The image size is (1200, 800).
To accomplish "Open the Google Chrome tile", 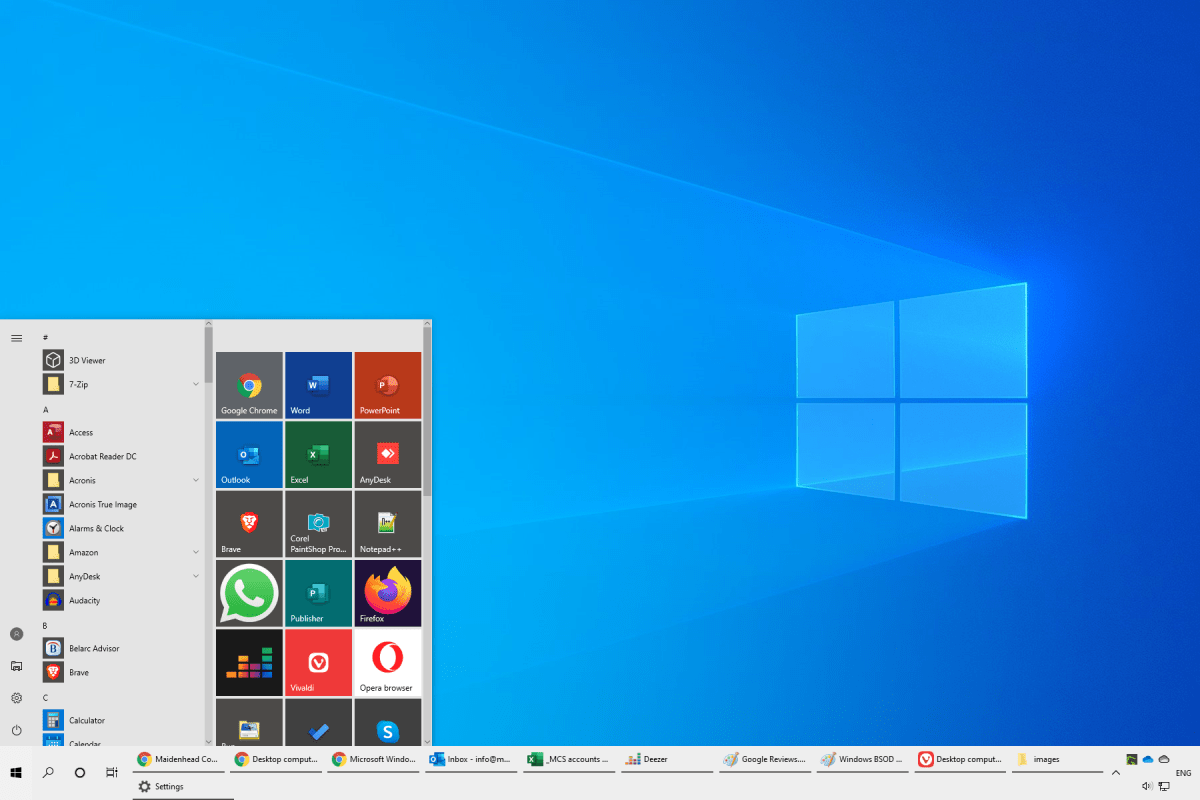I will (x=249, y=385).
